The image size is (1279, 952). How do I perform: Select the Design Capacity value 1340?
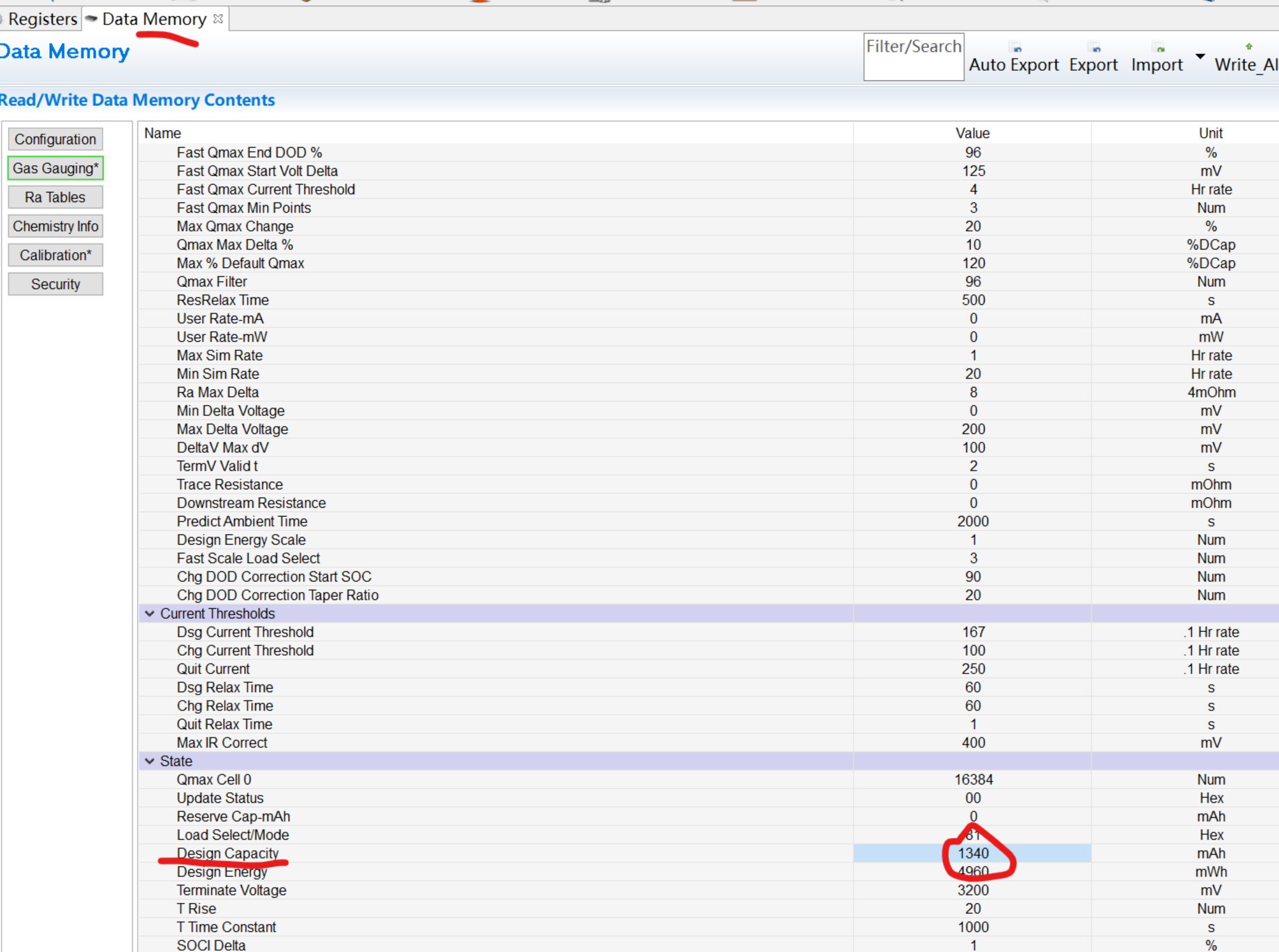(972, 853)
